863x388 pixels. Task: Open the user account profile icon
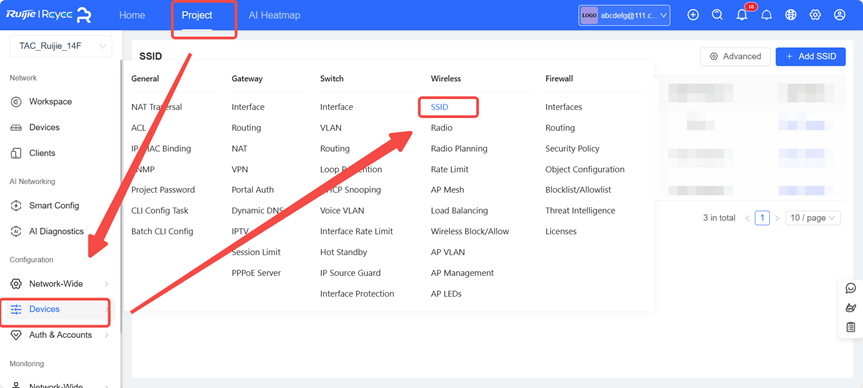coord(839,15)
